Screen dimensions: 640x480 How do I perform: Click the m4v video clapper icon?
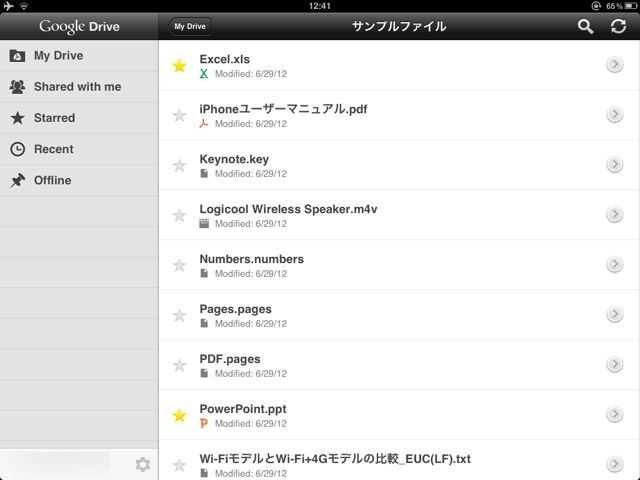[x=204, y=224]
